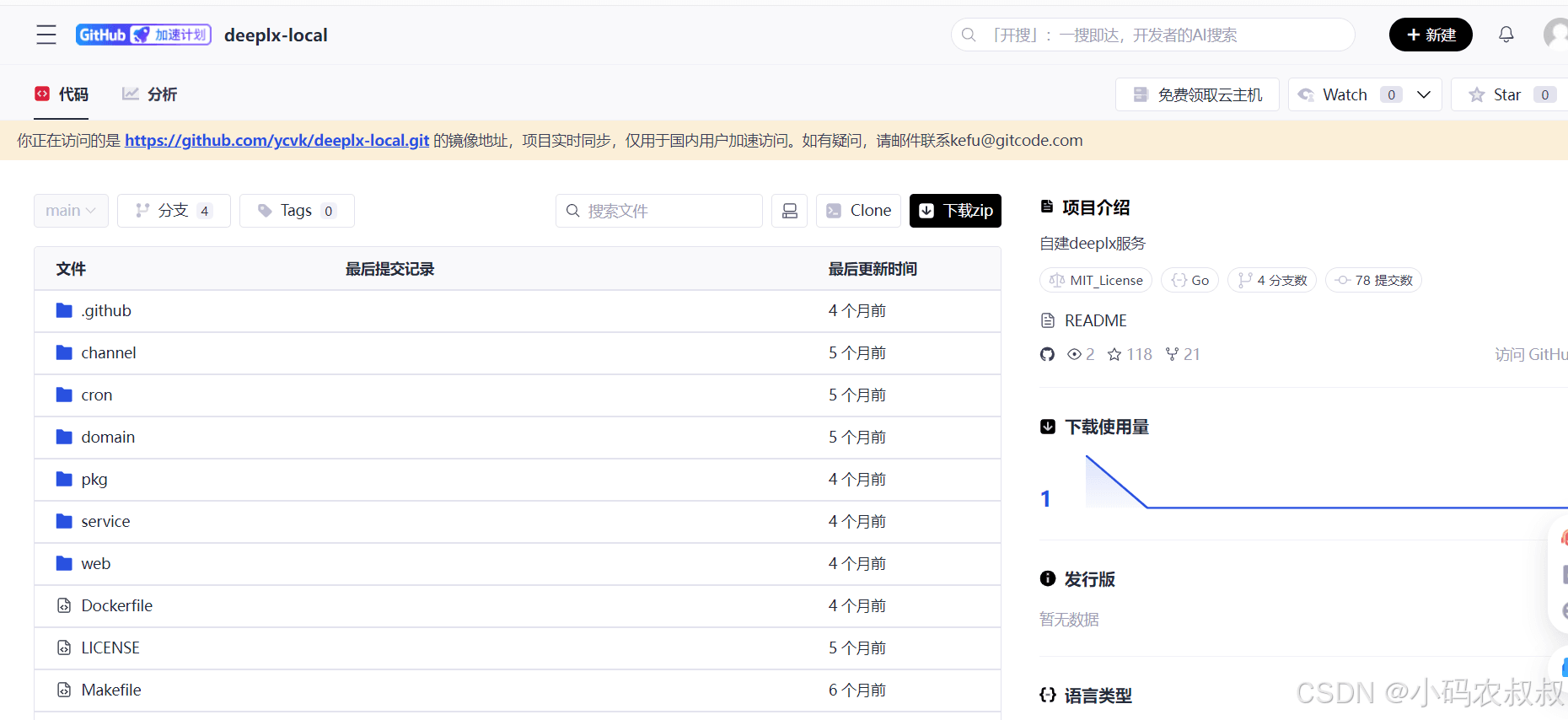Click the channel folder icon
This screenshot has height=720, width=1568.
point(64,352)
